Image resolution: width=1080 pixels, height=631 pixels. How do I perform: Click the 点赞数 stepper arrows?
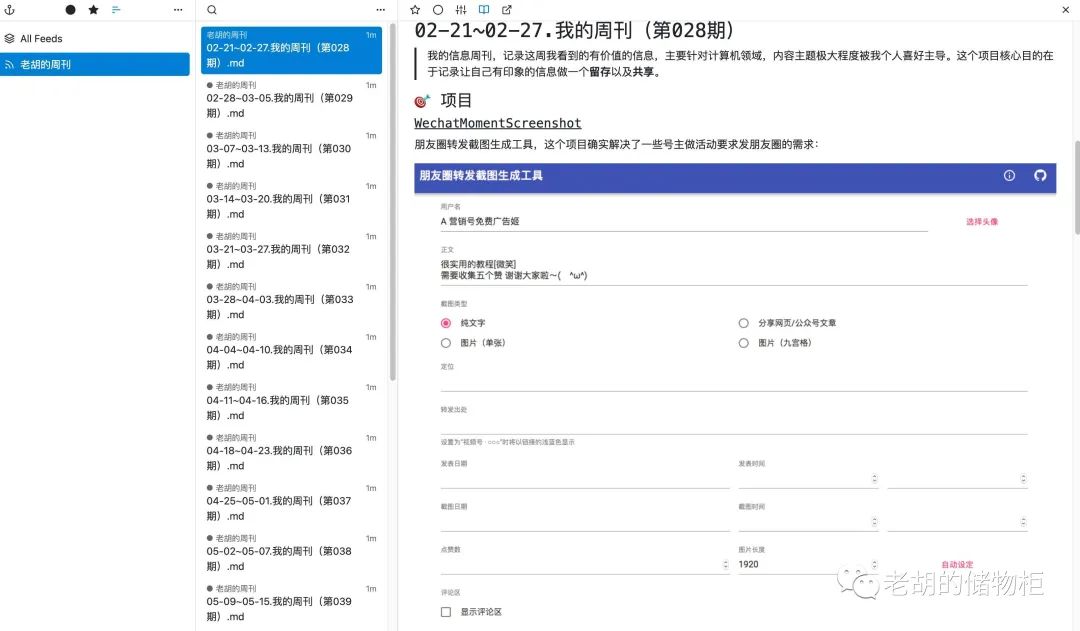tap(725, 565)
